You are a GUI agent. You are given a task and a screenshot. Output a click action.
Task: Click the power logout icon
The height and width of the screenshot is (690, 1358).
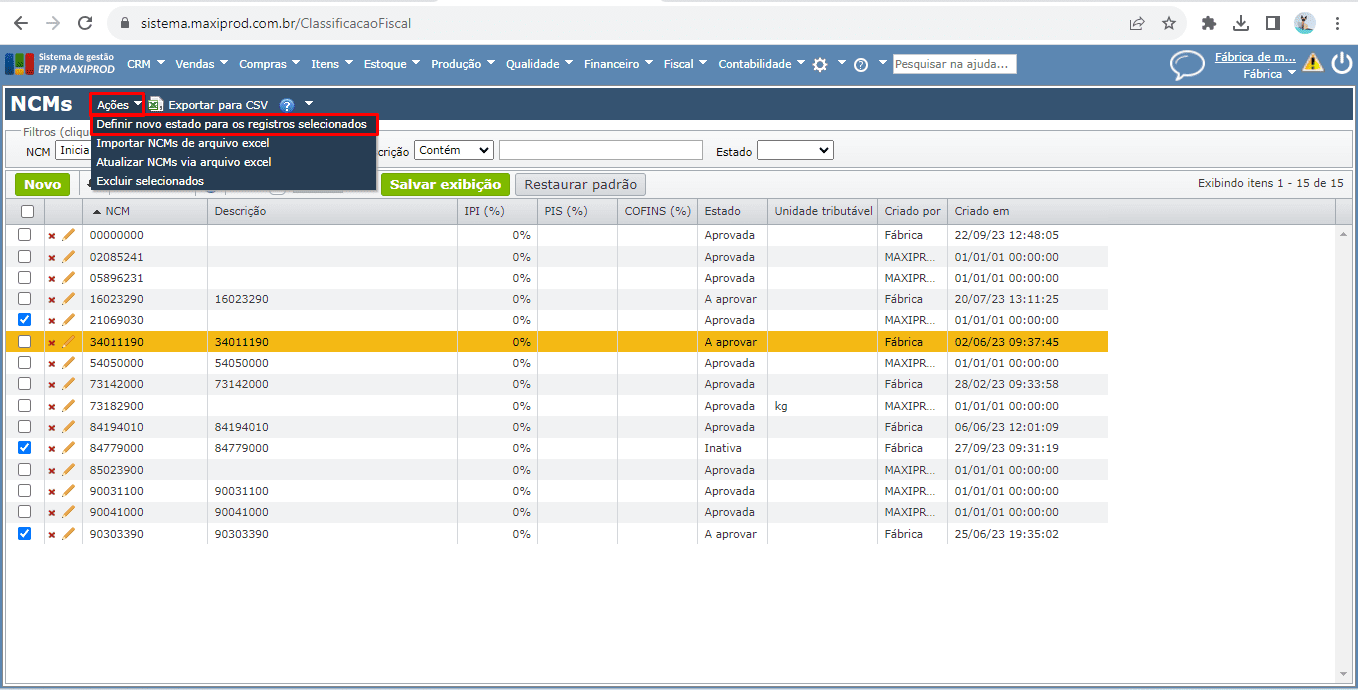point(1342,63)
